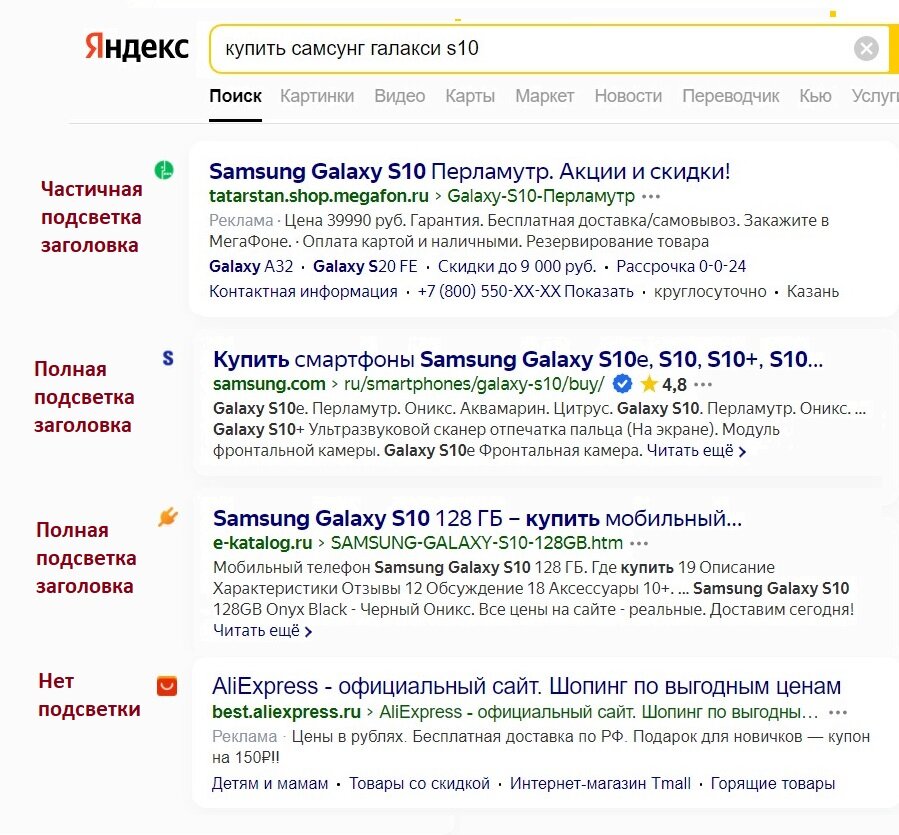899x835 pixels.
Task: Show the phone number via Показать
Action: 599,291
